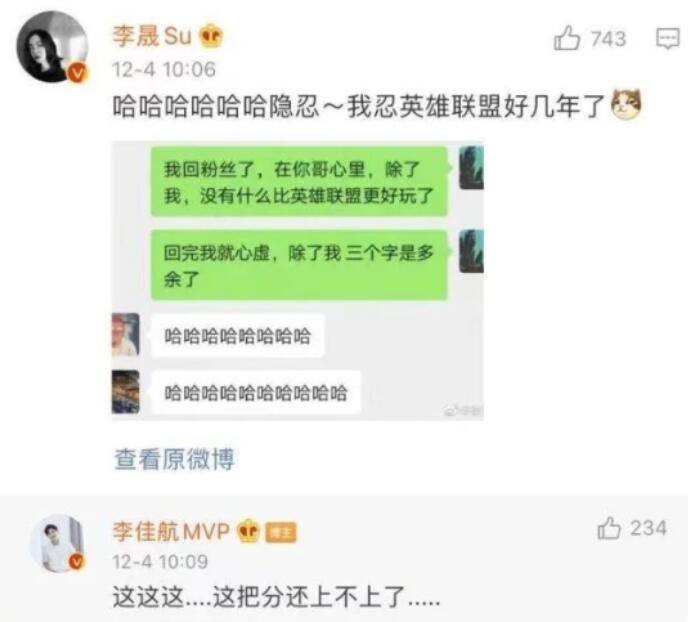
Task: Click crown badge next to 李佳航MVP
Action: click(x=248, y=531)
